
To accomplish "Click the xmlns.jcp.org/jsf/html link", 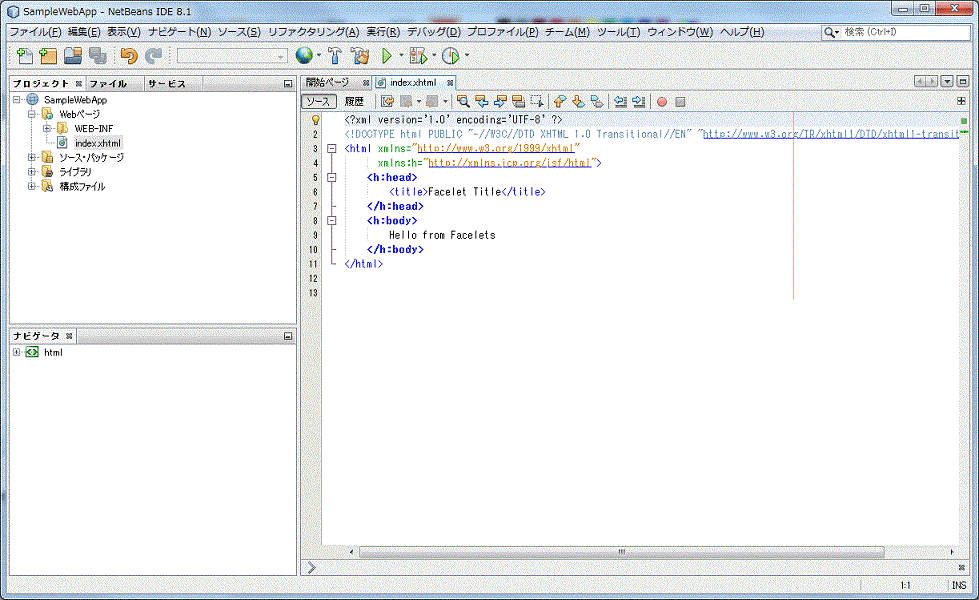I will pyautogui.click(x=509, y=163).
